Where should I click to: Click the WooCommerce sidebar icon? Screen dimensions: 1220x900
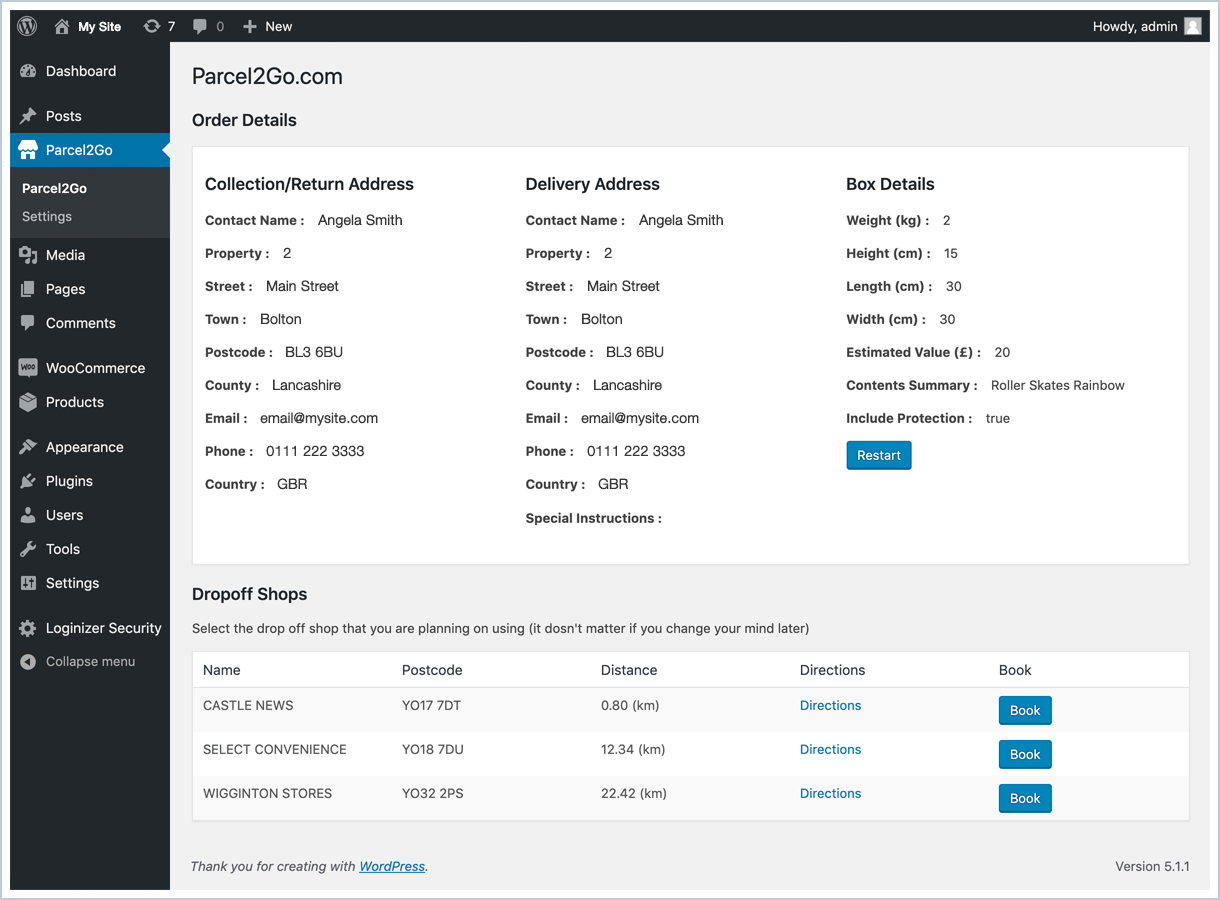click(28, 368)
